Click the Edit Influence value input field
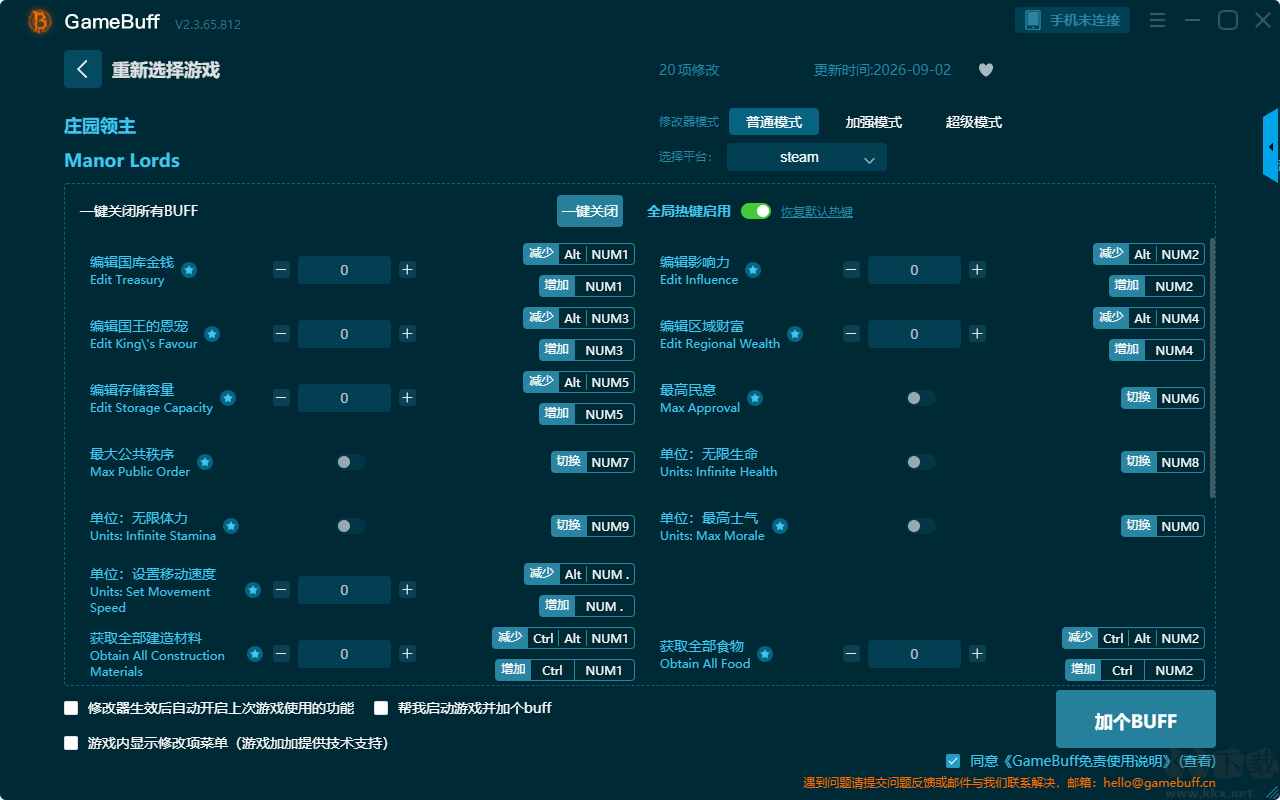 pos(914,270)
